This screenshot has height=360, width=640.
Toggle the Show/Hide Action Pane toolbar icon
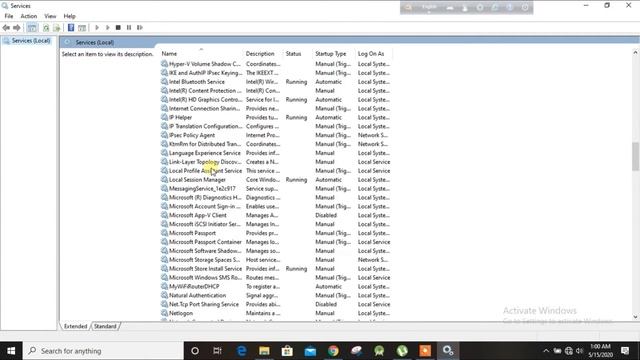pos(82,28)
